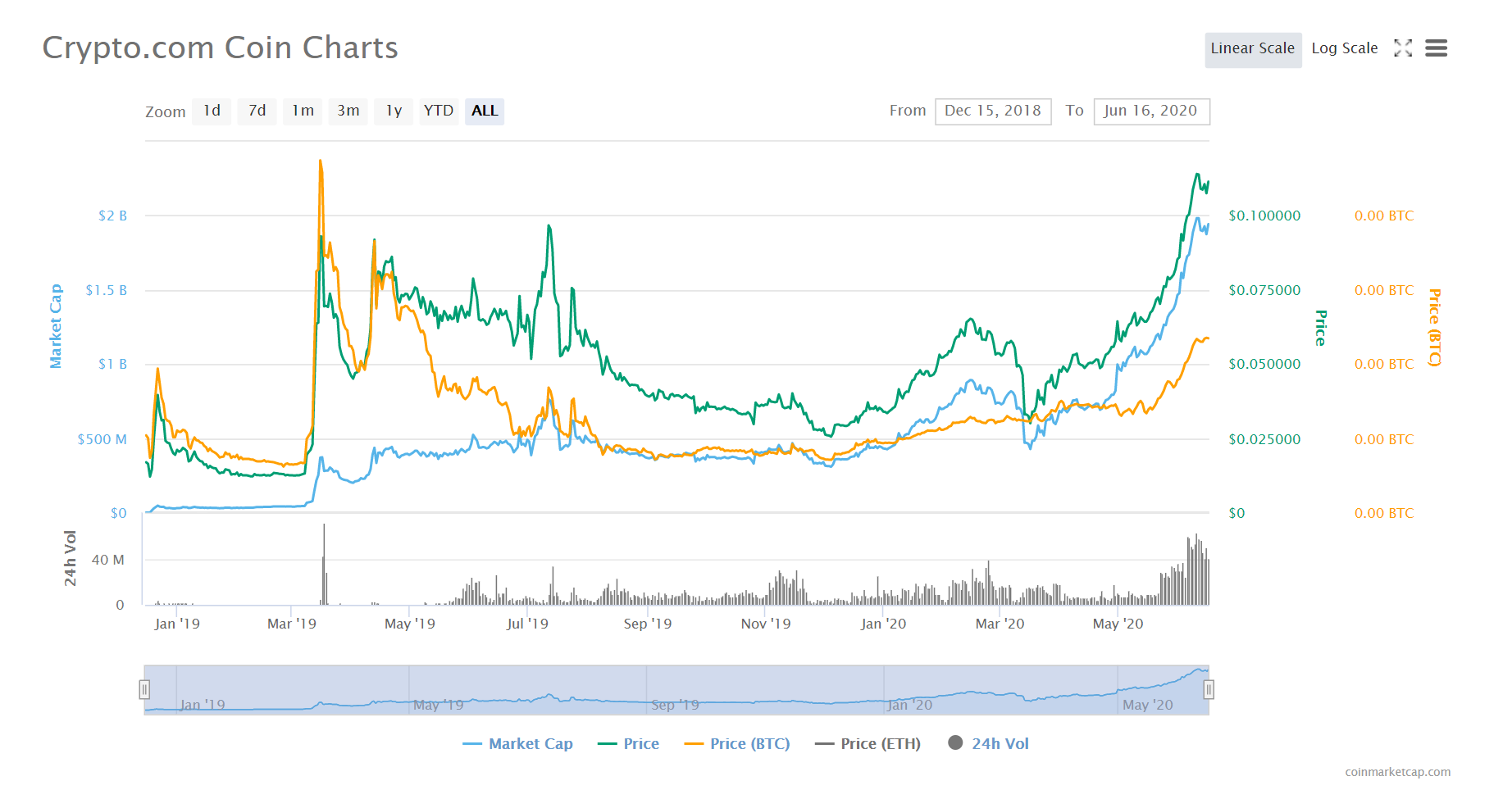Screen dimensions: 1512x799
Task: Switch to Log Scale
Action: coord(1345,48)
